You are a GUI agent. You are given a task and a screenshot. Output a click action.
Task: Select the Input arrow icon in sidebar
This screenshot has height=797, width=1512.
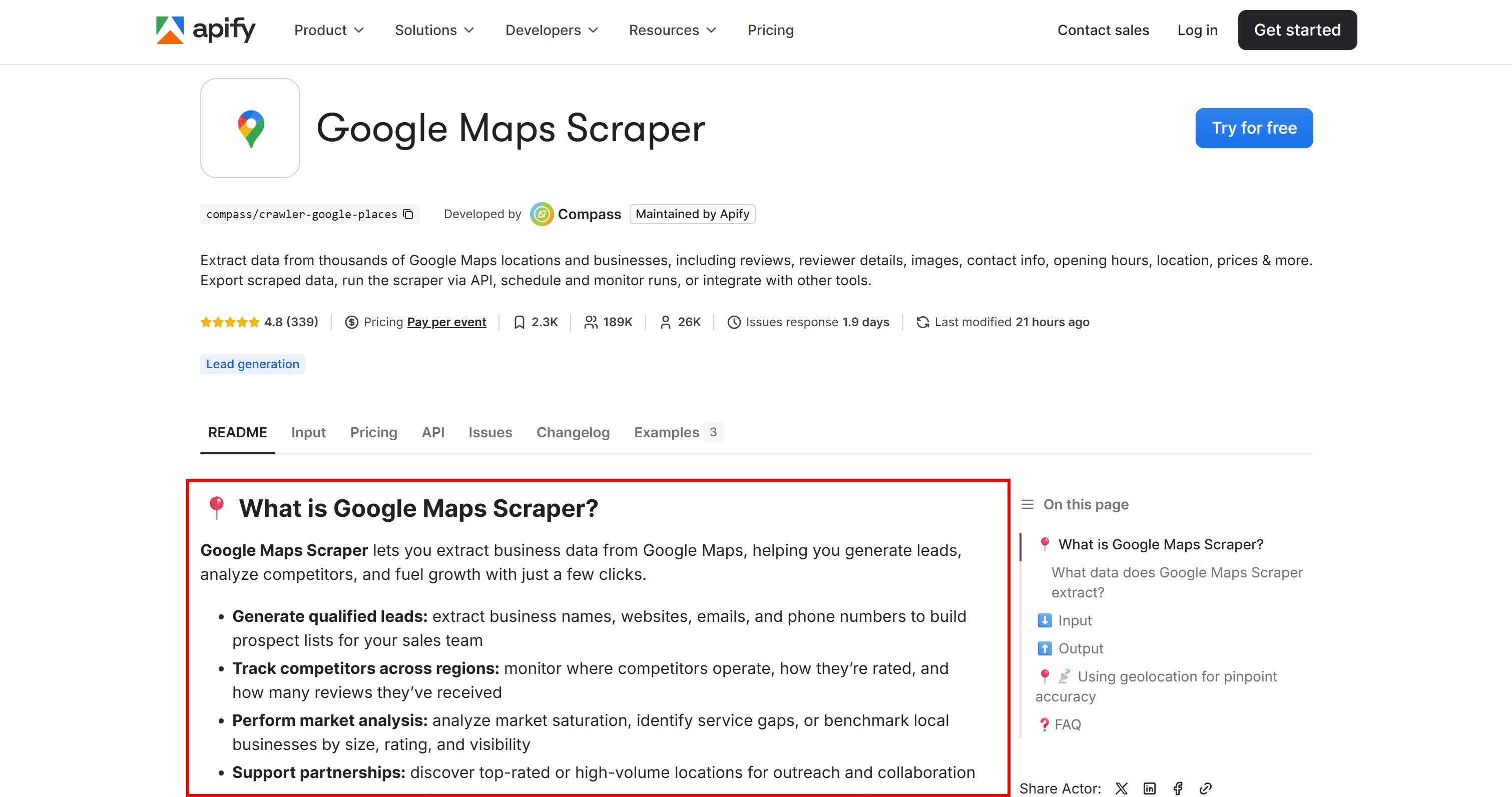pos(1046,620)
